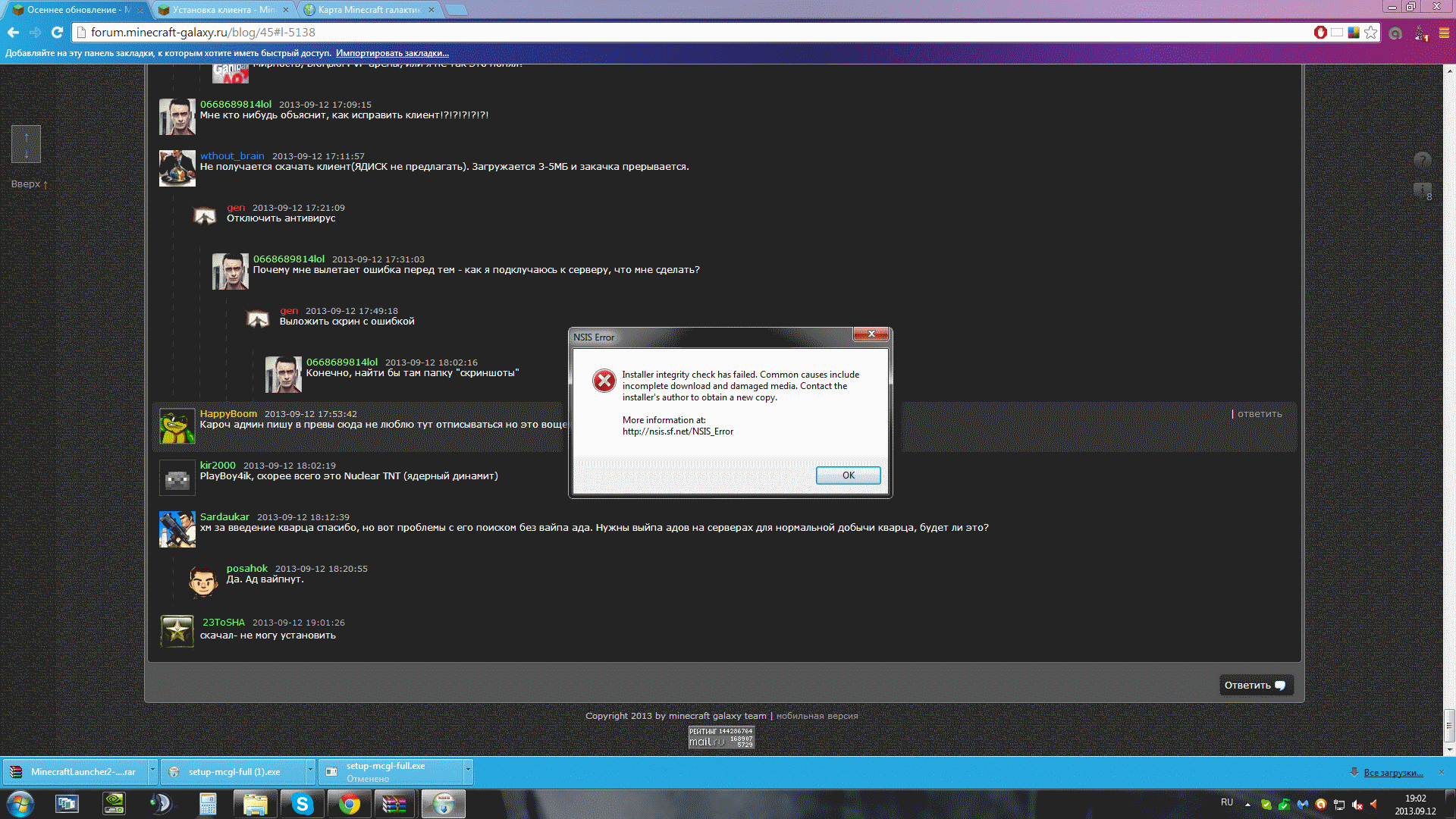Click Sardaukar's avatar image
This screenshot has height=819, width=1456.
[177, 529]
